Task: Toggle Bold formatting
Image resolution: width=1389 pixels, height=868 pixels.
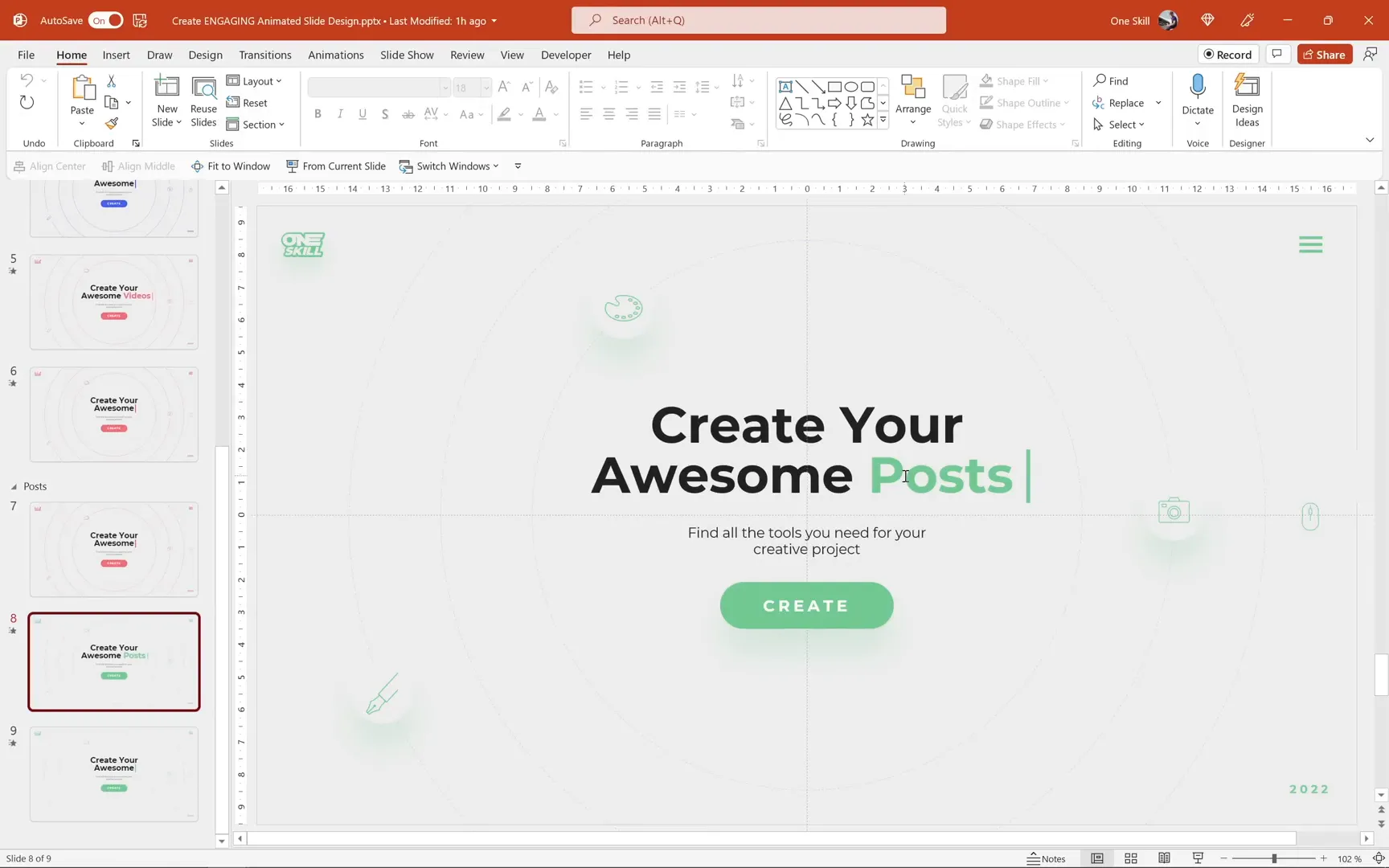Action: coord(318,114)
